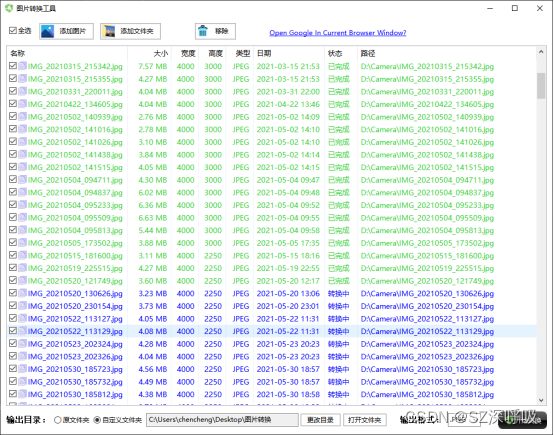Screen dimensions: 554x435
Task: Click the 已完成 status of IMG_20210331_220011.jpg
Action: pos(338,92)
